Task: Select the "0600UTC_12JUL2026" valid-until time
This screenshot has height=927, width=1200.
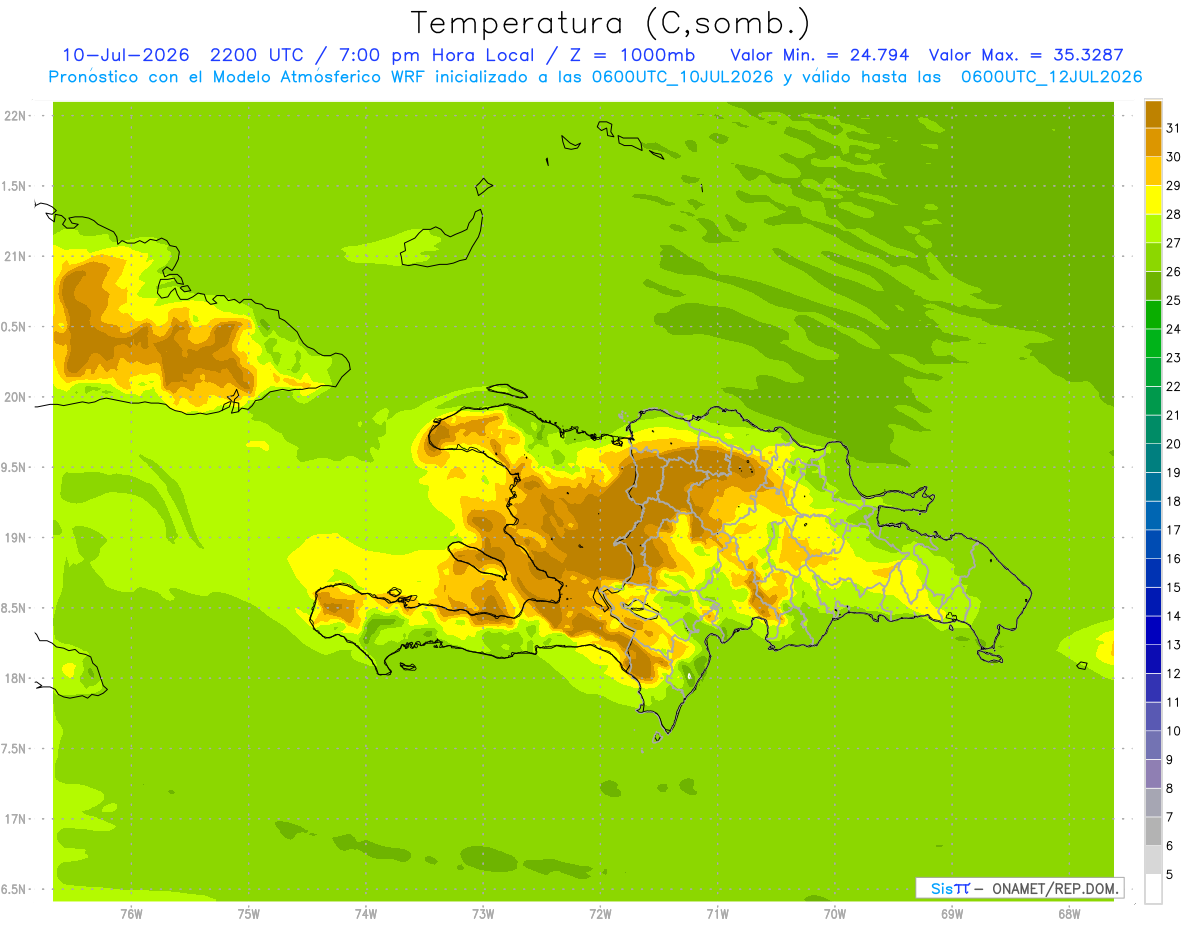Action: click(x=1052, y=77)
